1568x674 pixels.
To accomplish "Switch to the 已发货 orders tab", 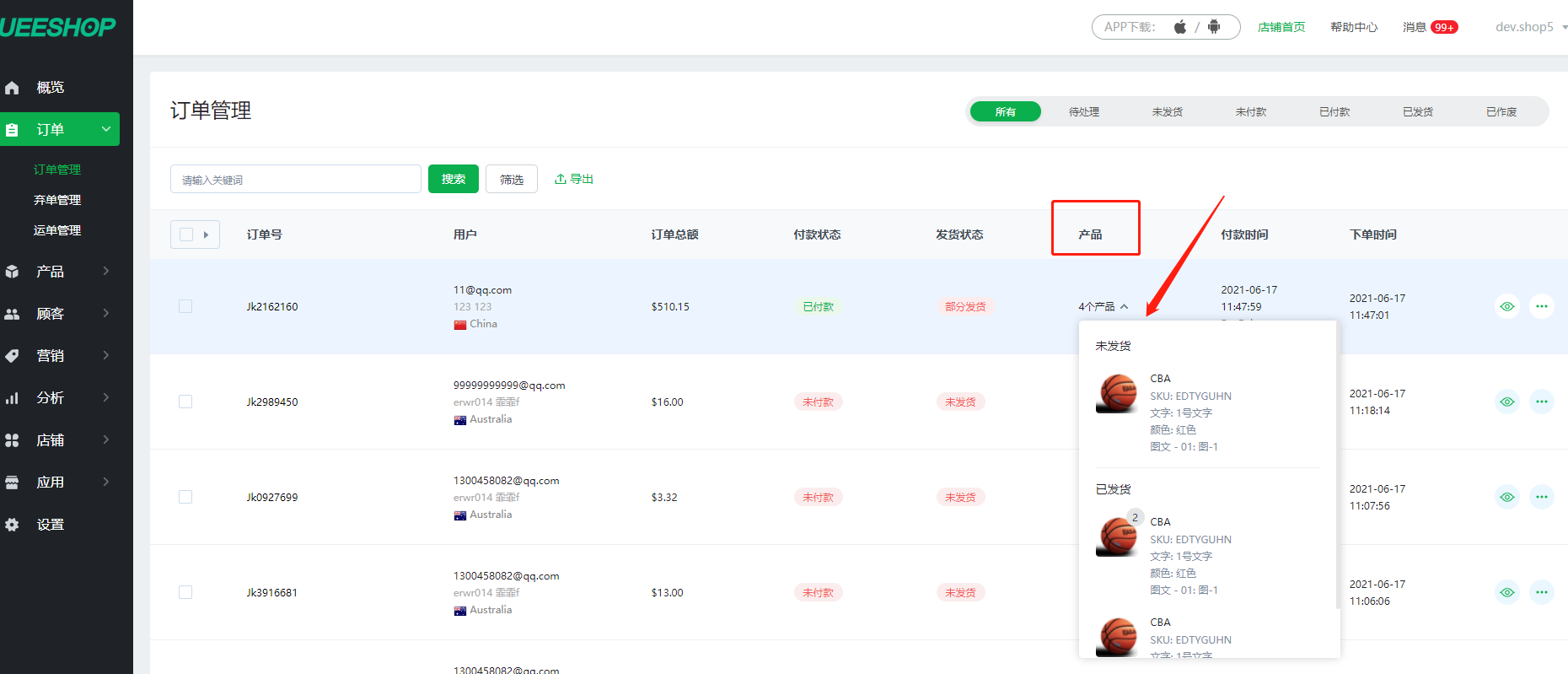I will point(1418,112).
